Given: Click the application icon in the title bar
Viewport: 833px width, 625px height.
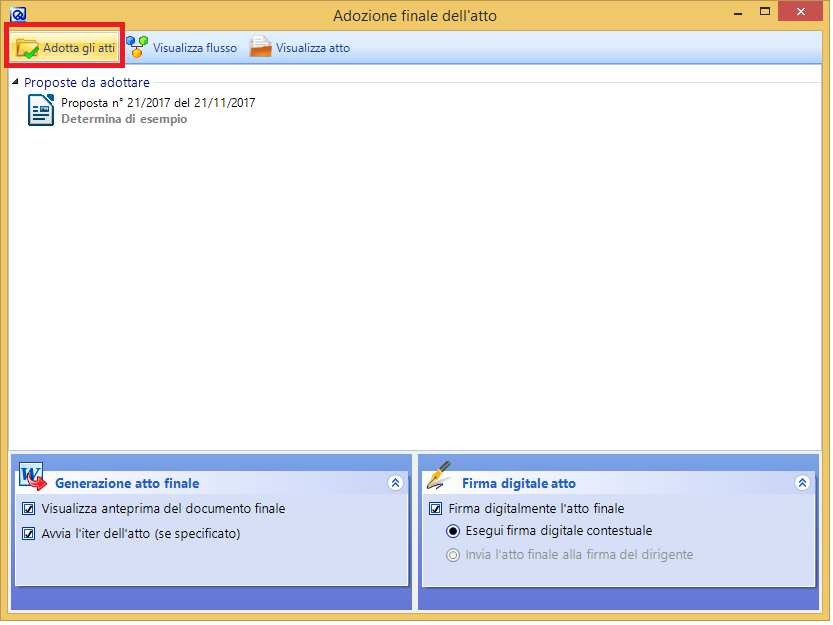Looking at the screenshot, I should click(18, 14).
